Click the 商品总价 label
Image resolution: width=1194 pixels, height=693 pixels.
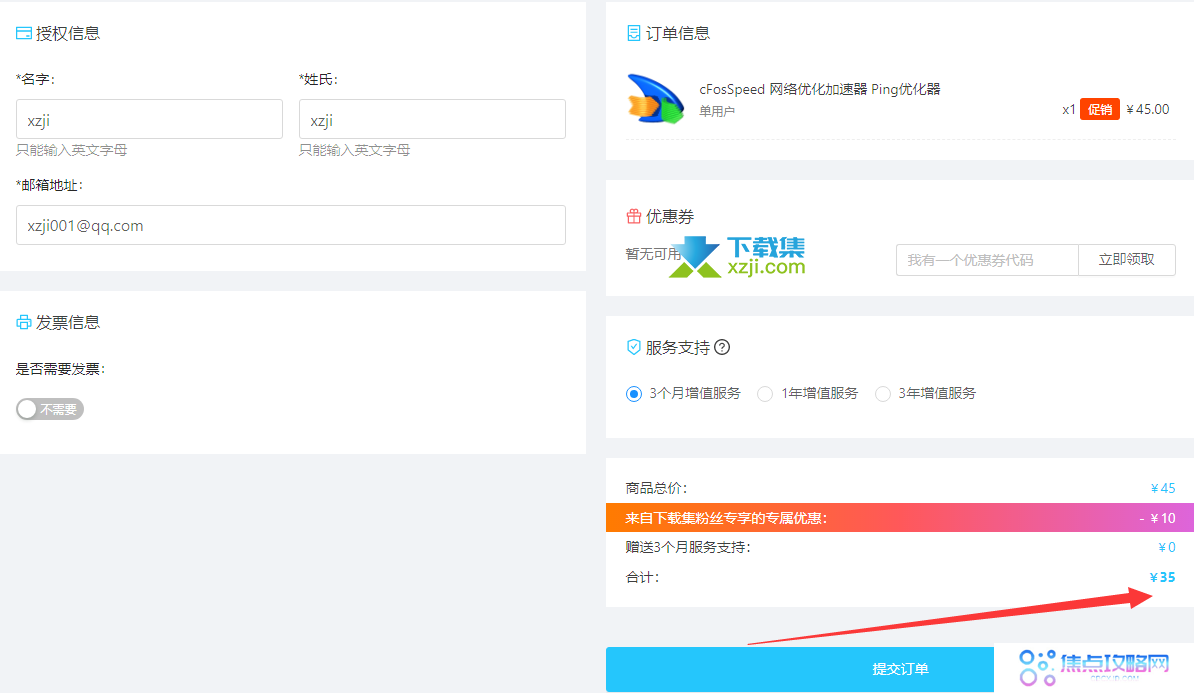click(x=656, y=488)
